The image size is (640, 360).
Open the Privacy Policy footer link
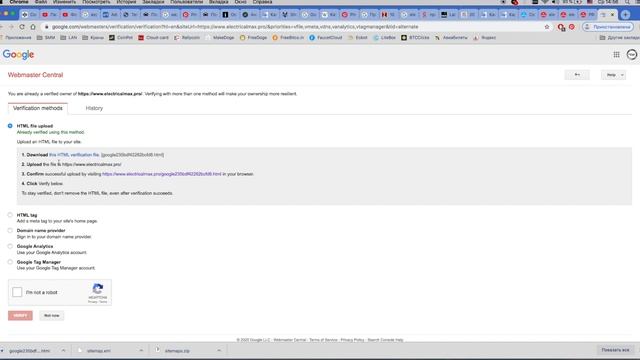pos(352,340)
